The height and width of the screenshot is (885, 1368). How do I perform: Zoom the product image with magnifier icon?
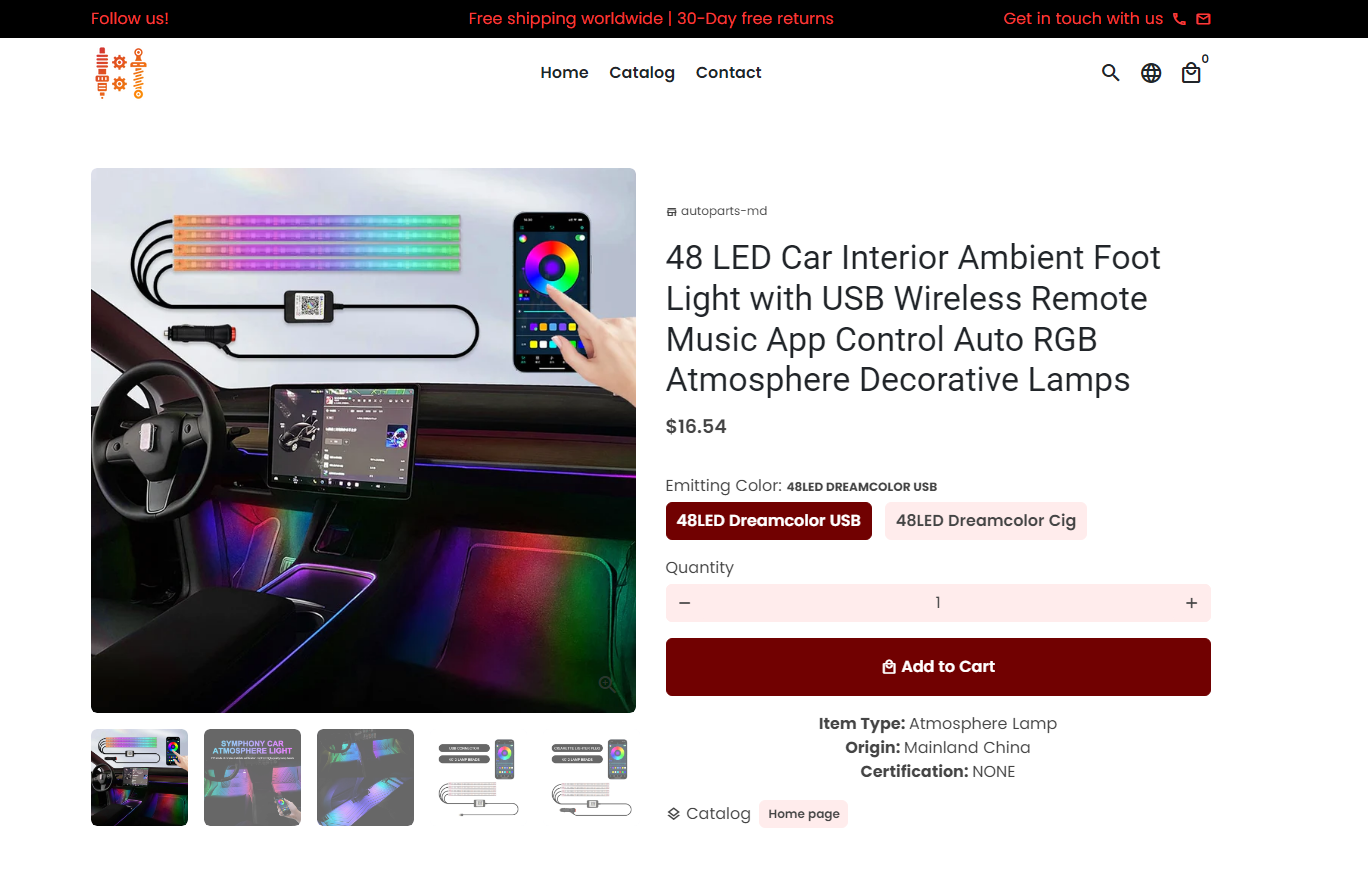click(x=607, y=684)
